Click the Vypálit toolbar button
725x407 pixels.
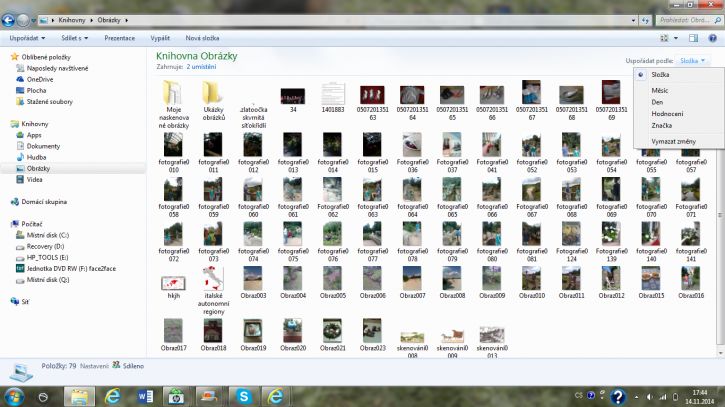point(160,38)
